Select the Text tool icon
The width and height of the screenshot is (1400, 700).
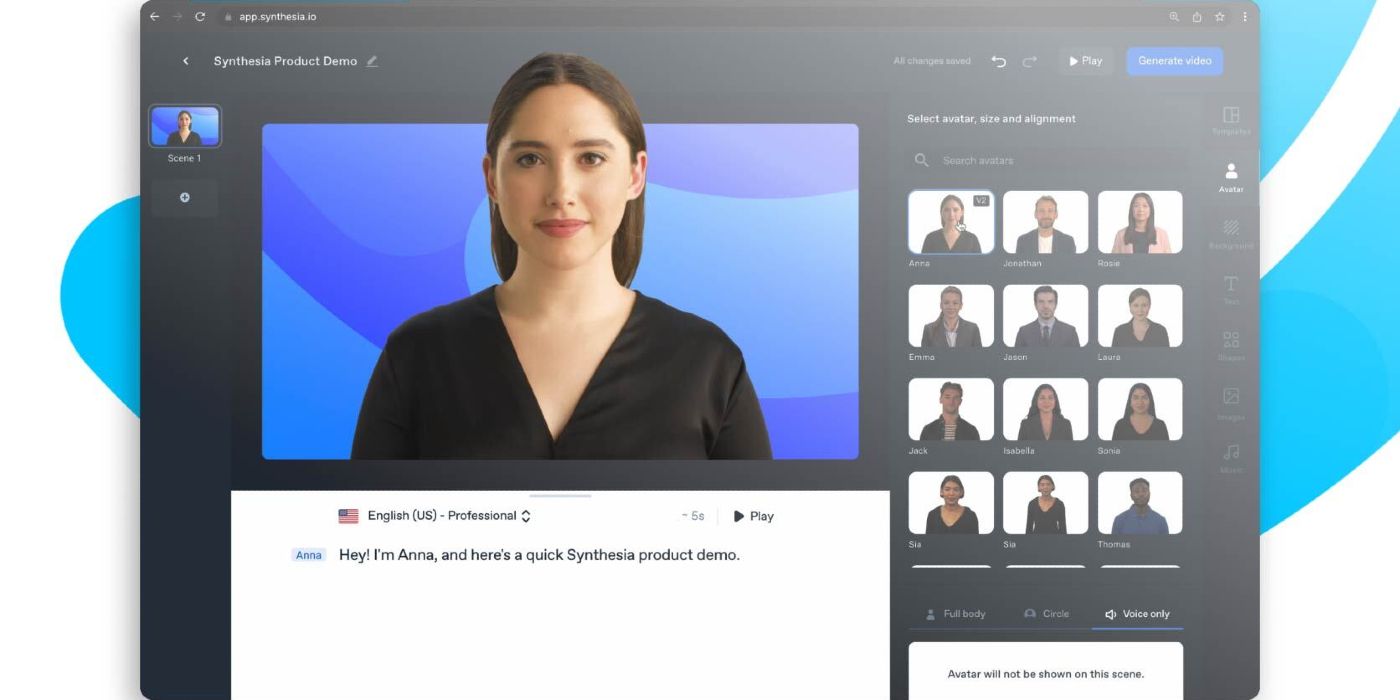pos(1231,286)
